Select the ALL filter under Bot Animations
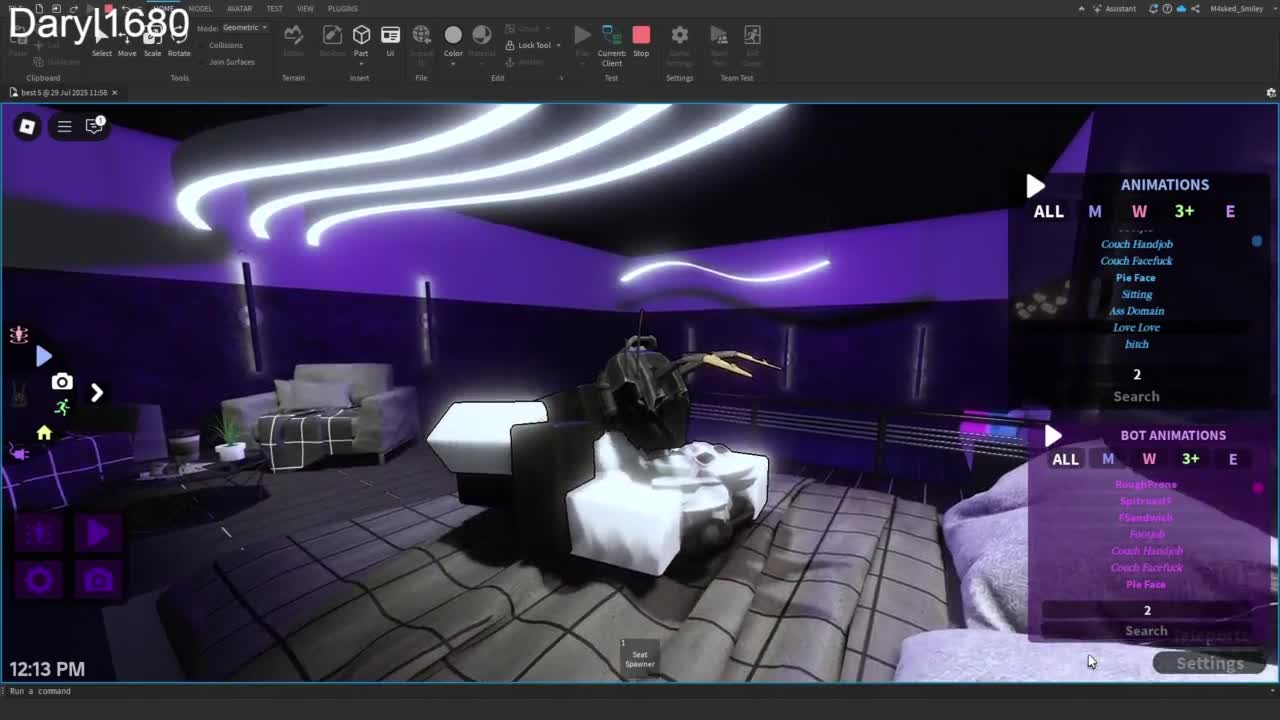The image size is (1280, 720). (1065, 459)
